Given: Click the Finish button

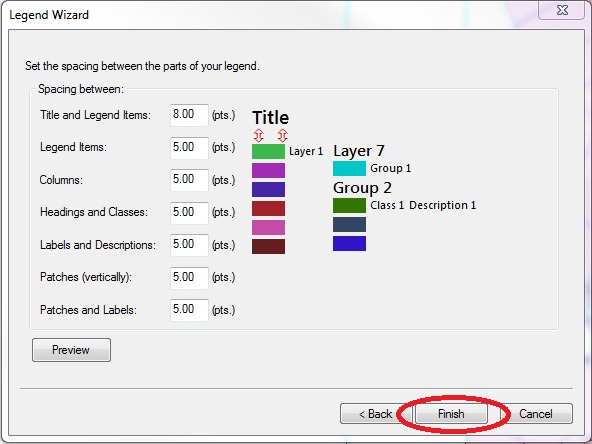Looking at the screenshot, I should (451, 414).
